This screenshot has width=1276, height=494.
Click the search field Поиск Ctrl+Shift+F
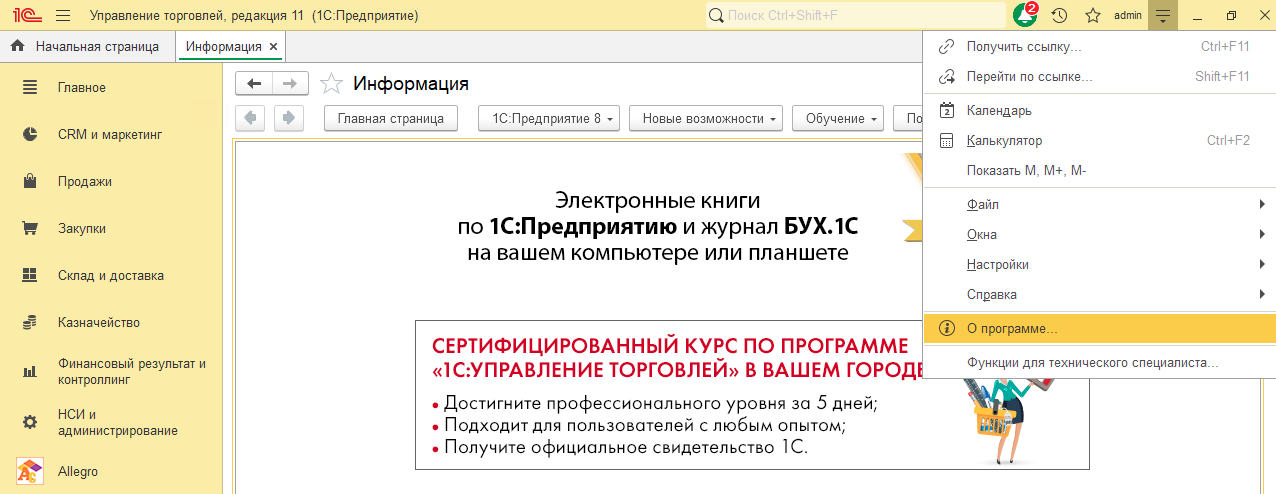point(855,16)
